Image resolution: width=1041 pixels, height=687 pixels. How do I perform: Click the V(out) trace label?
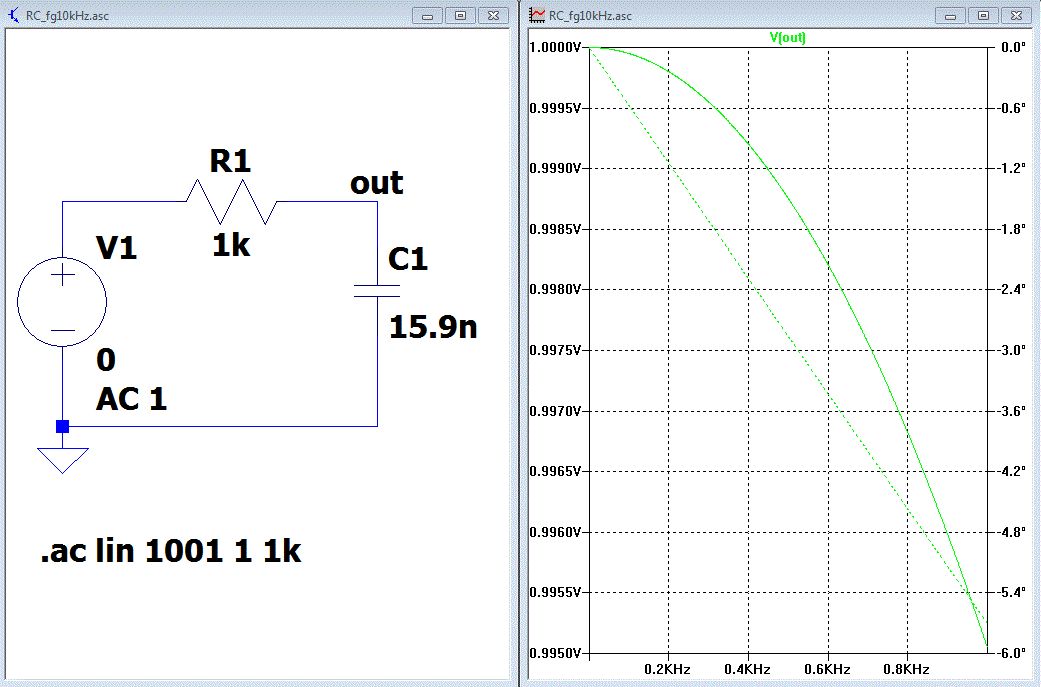[787, 37]
